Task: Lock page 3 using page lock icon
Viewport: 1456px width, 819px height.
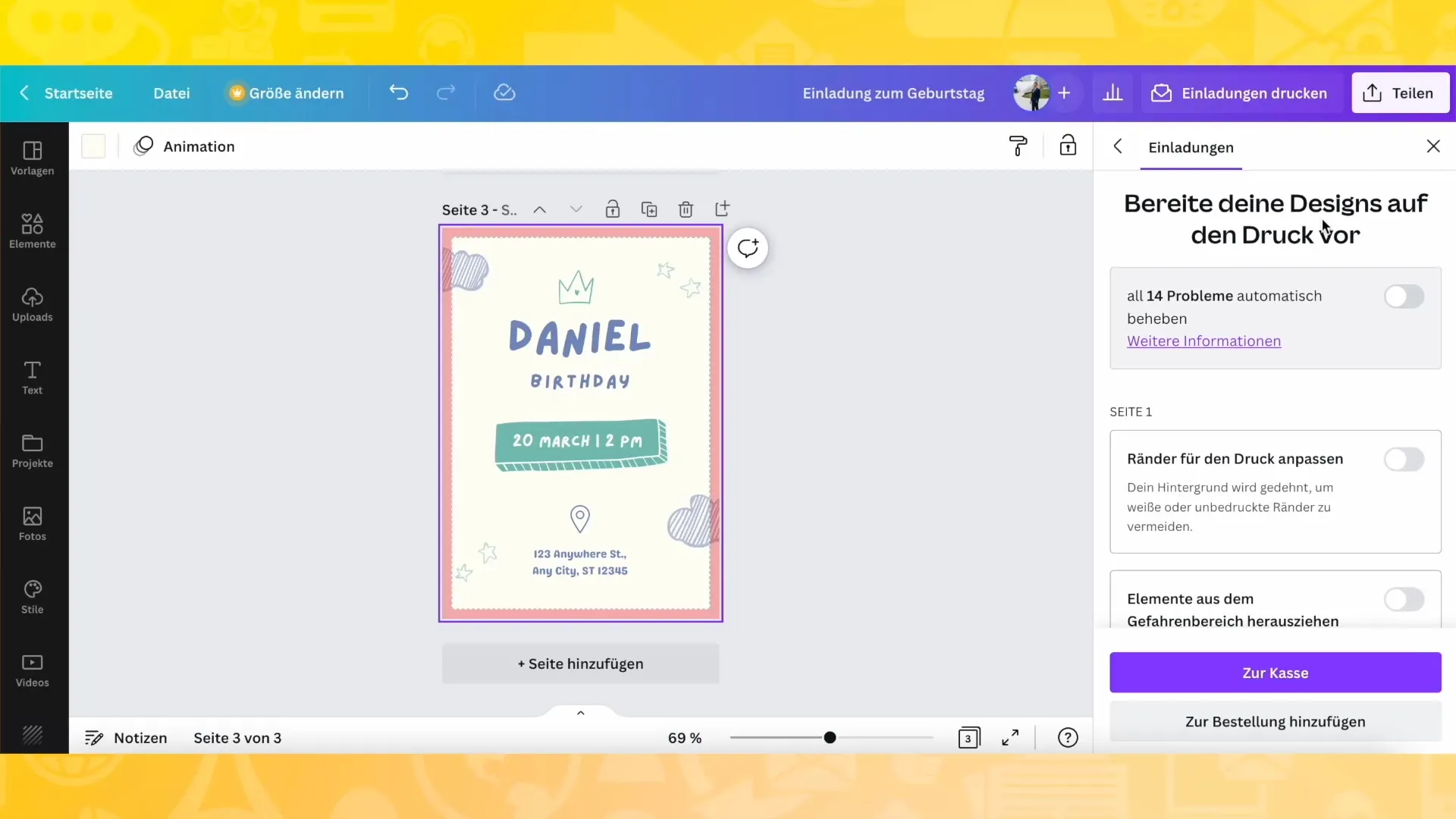Action: (x=613, y=209)
